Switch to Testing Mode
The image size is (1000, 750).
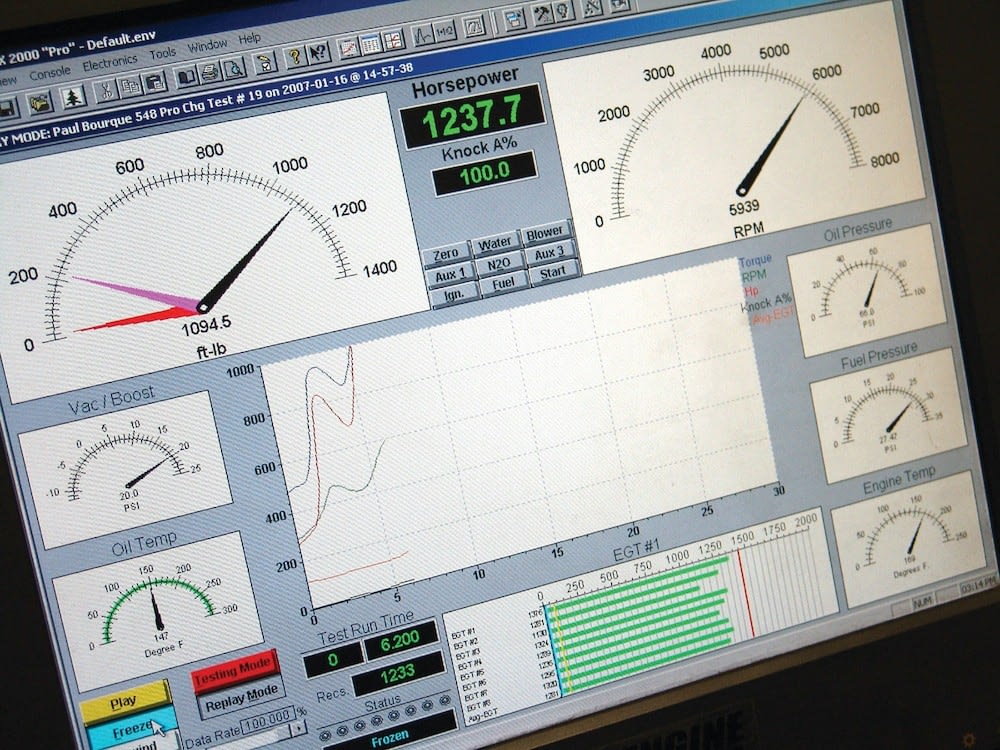coord(233,670)
